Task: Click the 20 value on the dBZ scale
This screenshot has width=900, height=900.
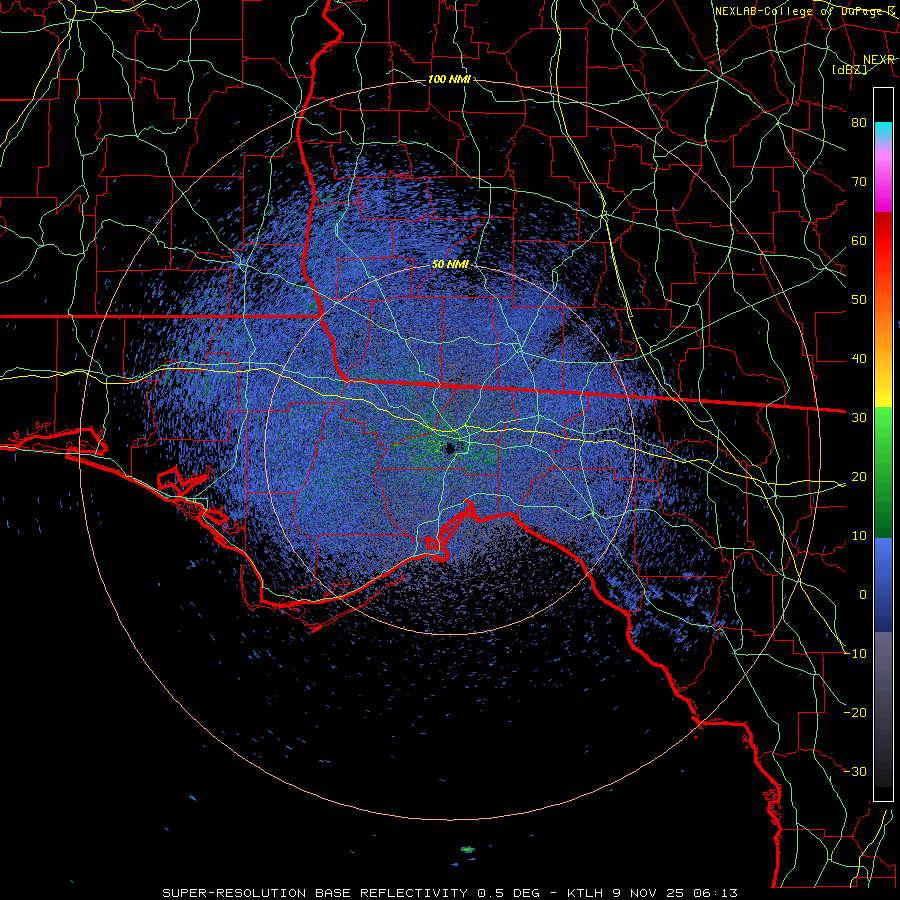Action: 859,477
